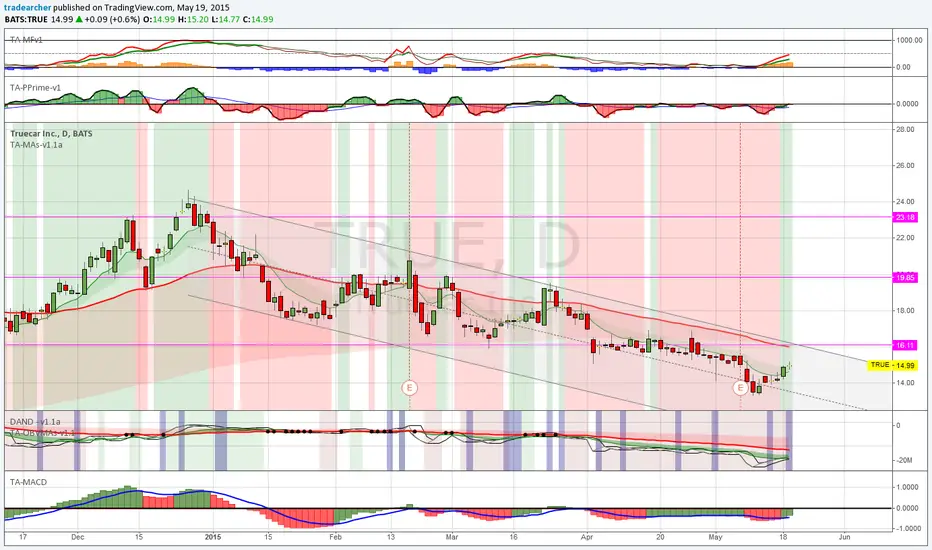Click the 13 date label after Feb
Viewport: 932px width, 550px height.
391,537
